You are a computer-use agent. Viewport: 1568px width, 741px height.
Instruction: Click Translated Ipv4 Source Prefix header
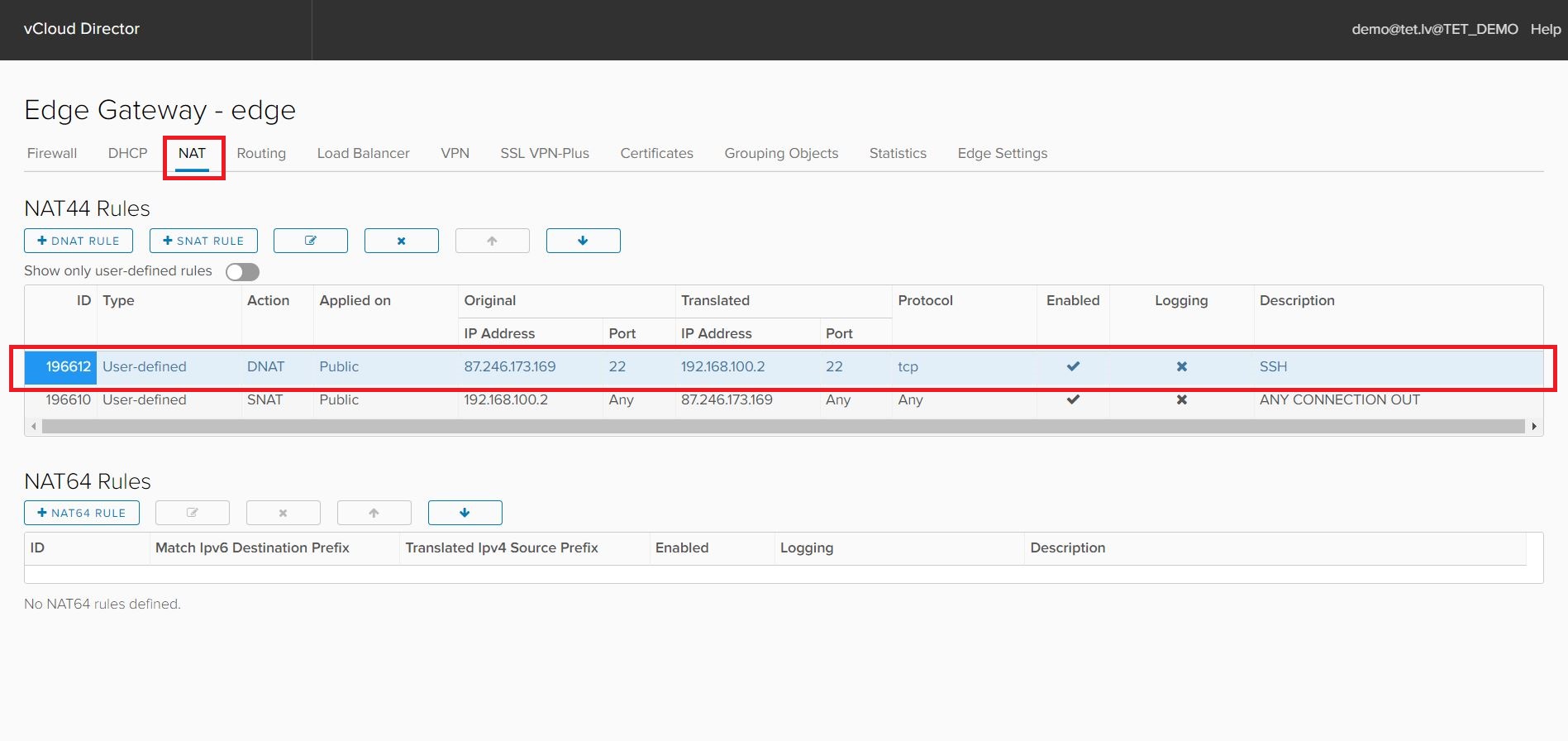tap(502, 547)
